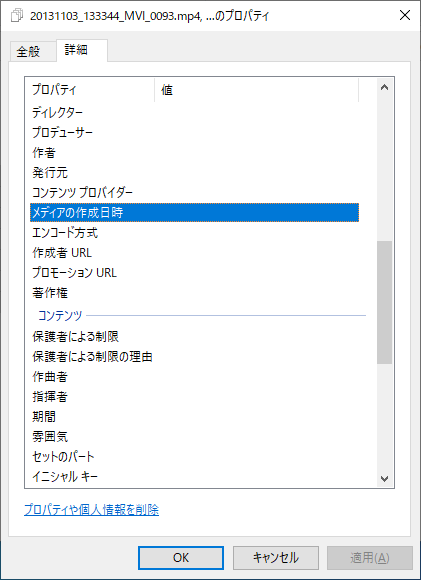Select the 指揮者 property row

pos(194,397)
